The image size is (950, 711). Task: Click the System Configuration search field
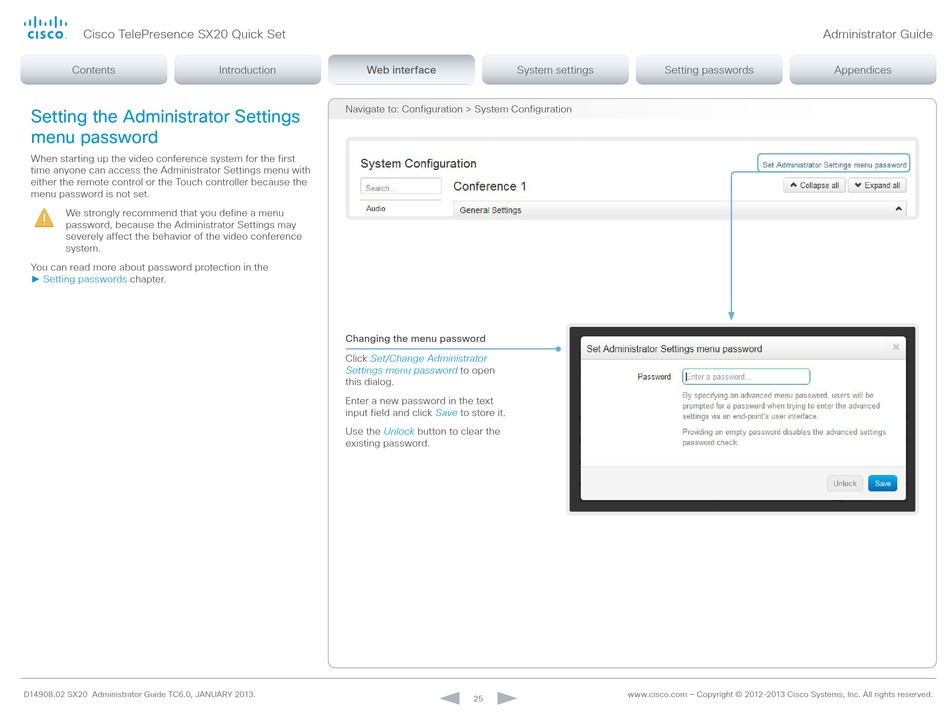coord(400,187)
